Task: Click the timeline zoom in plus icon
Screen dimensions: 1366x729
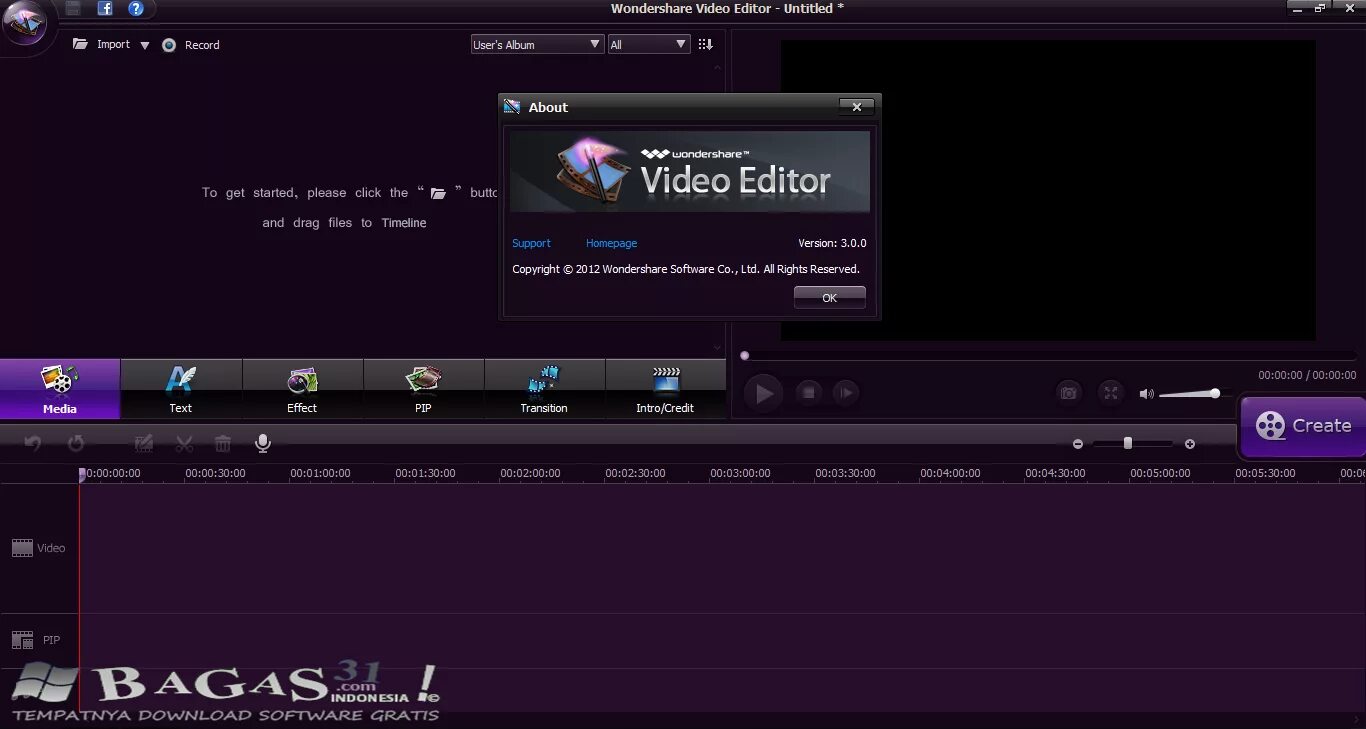Action: 1190,444
